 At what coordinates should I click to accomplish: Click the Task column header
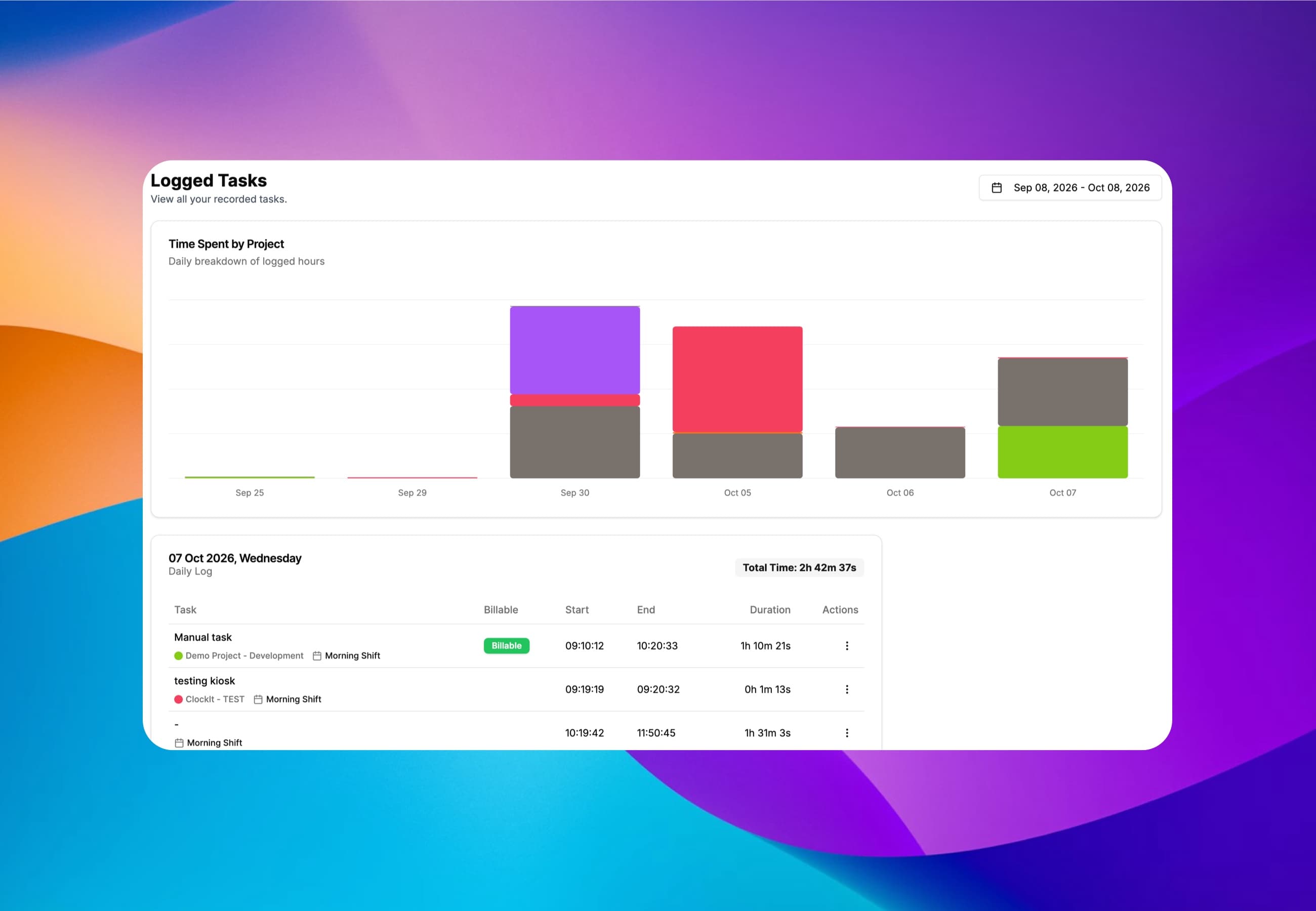coord(185,610)
